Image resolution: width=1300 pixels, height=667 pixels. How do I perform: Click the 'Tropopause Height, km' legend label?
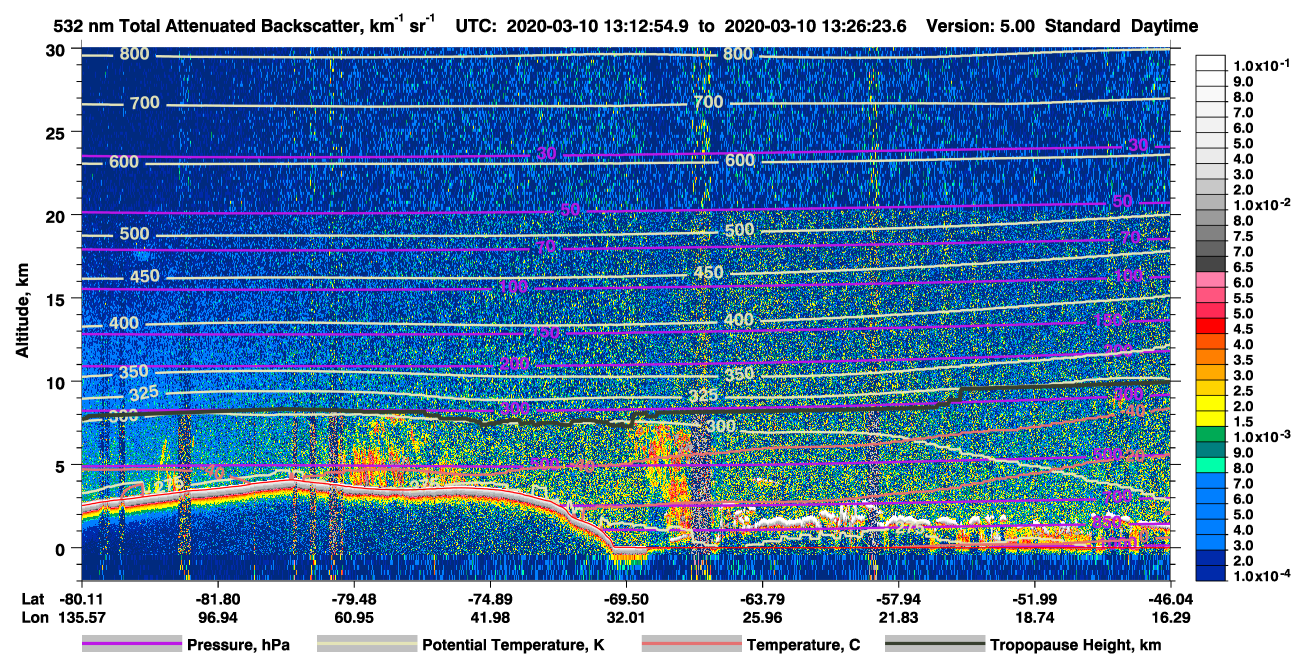(1075, 645)
